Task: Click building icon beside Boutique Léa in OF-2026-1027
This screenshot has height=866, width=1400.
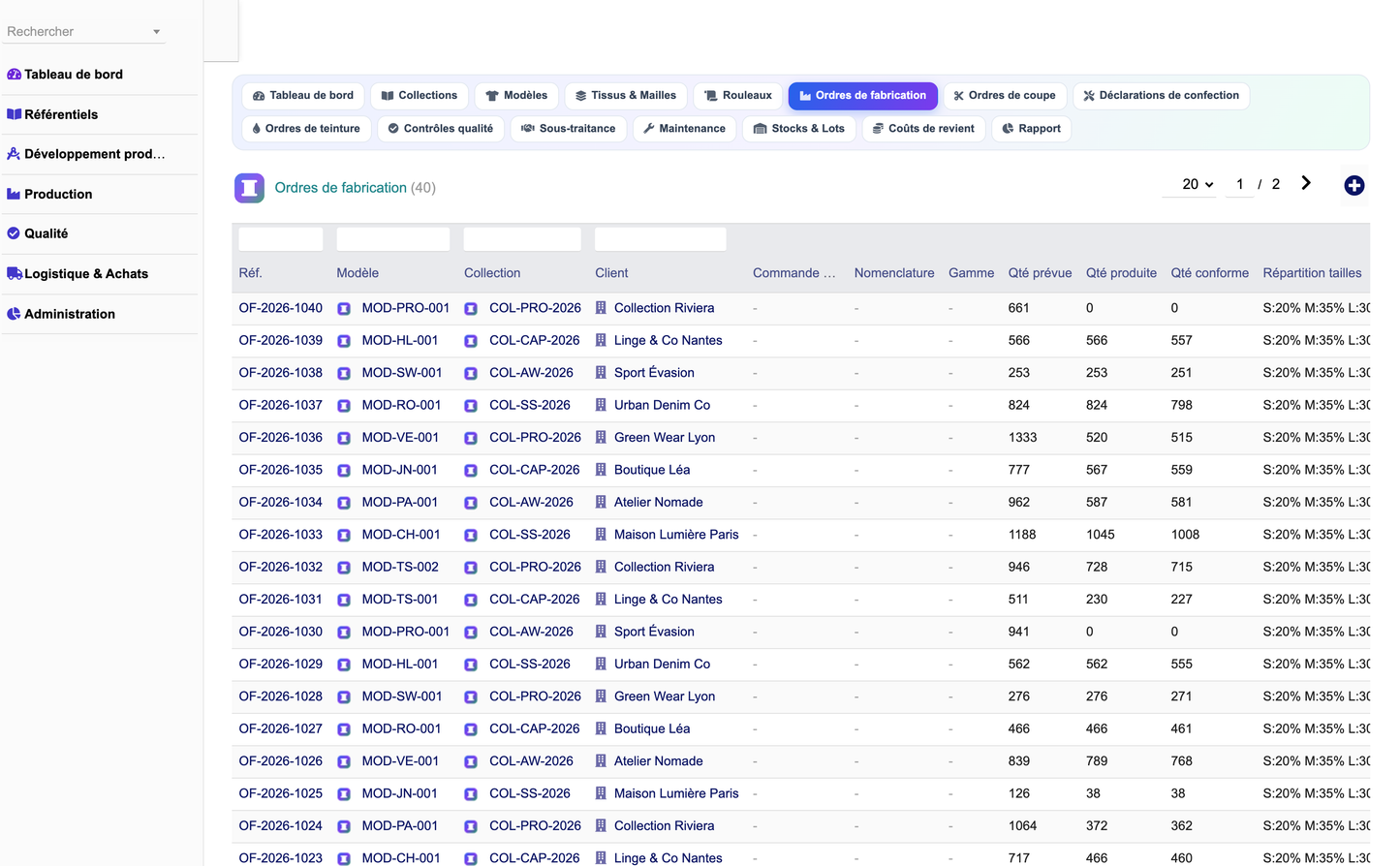Action: pyautogui.click(x=601, y=729)
